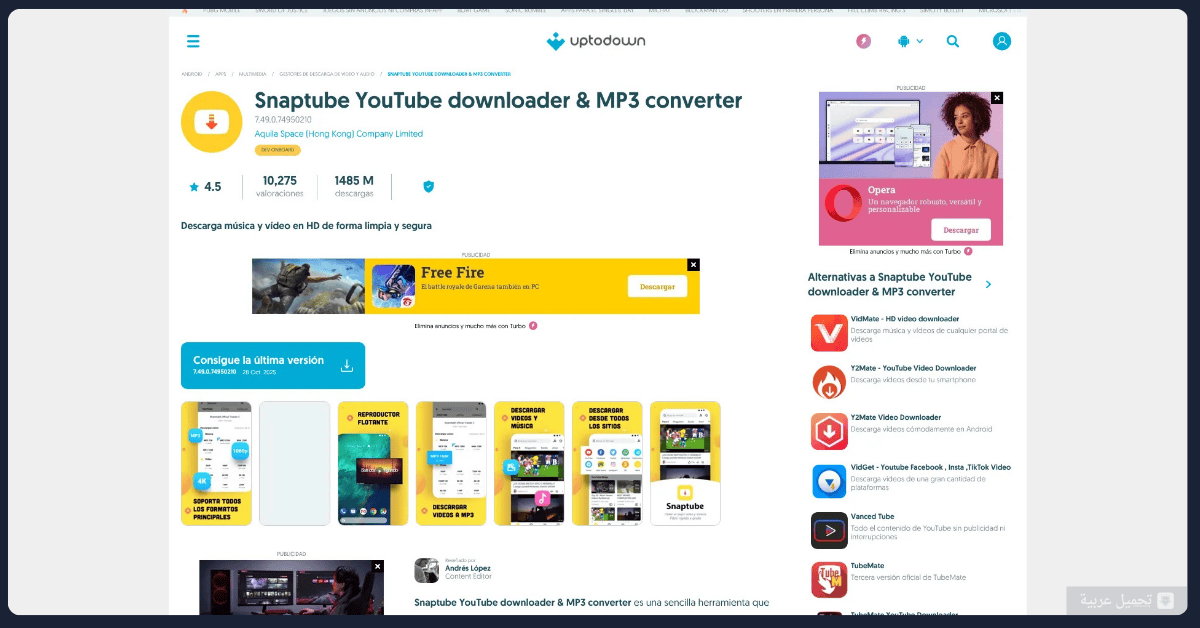Open Gestores de descarga breadcrumb
Image resolution: width=1200 pixels, height=628 pixels.
pos(327,74)
